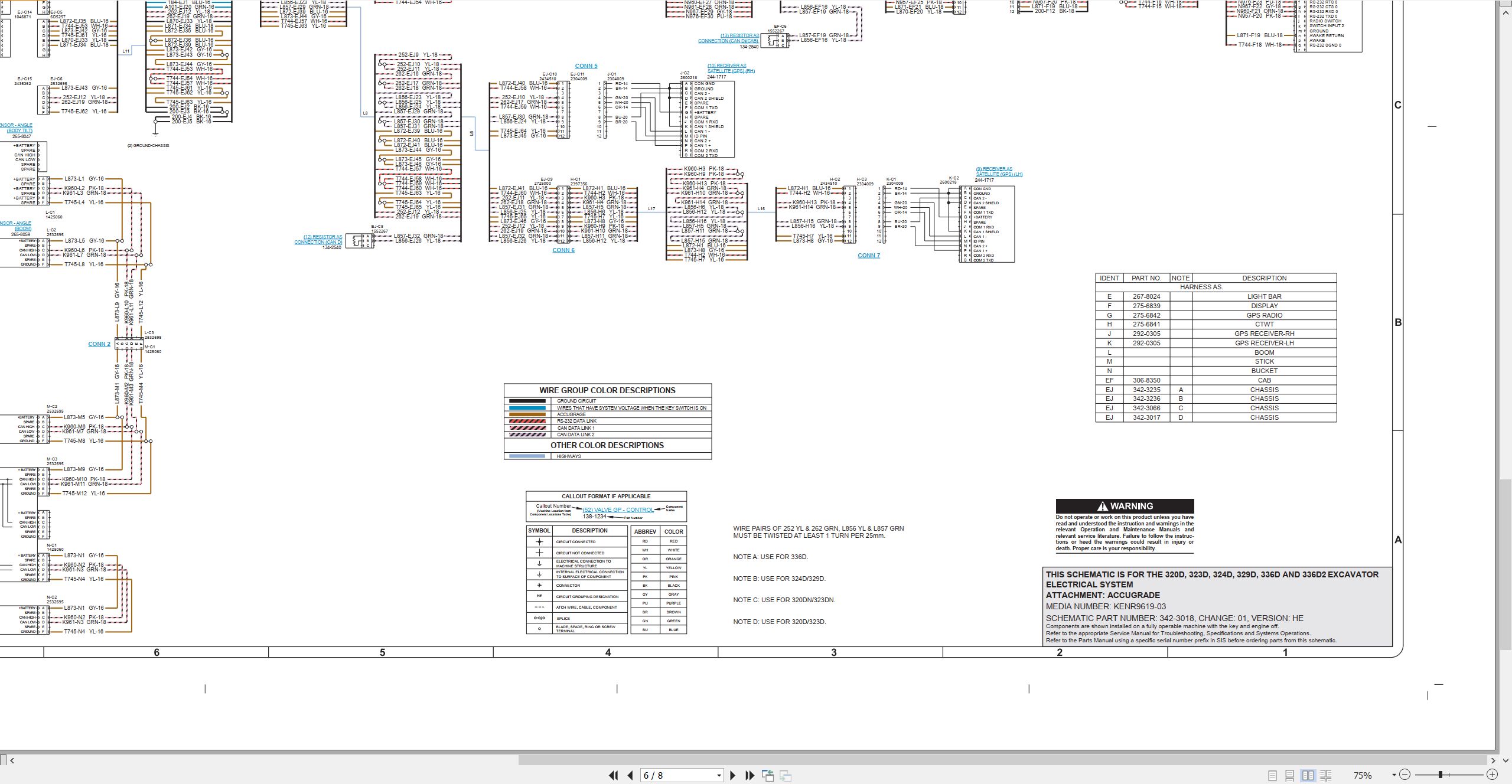Click the brown ACCUGRADE wire swatch
Screen dimensions: 1512x784
coord(527,414)
